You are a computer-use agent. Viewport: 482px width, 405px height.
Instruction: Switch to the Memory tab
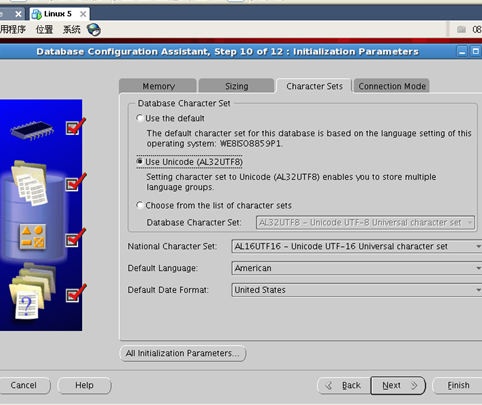coord(158,86)
